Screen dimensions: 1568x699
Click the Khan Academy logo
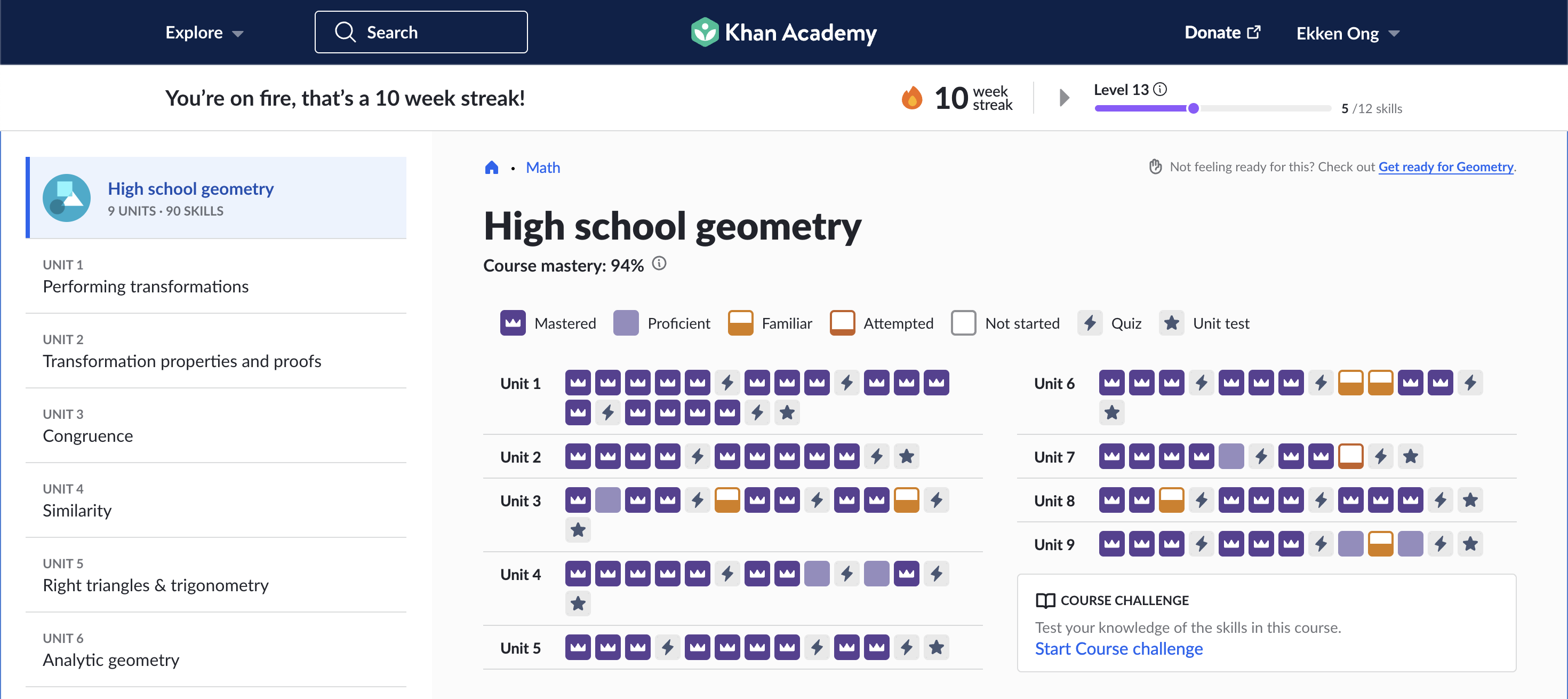783,32
